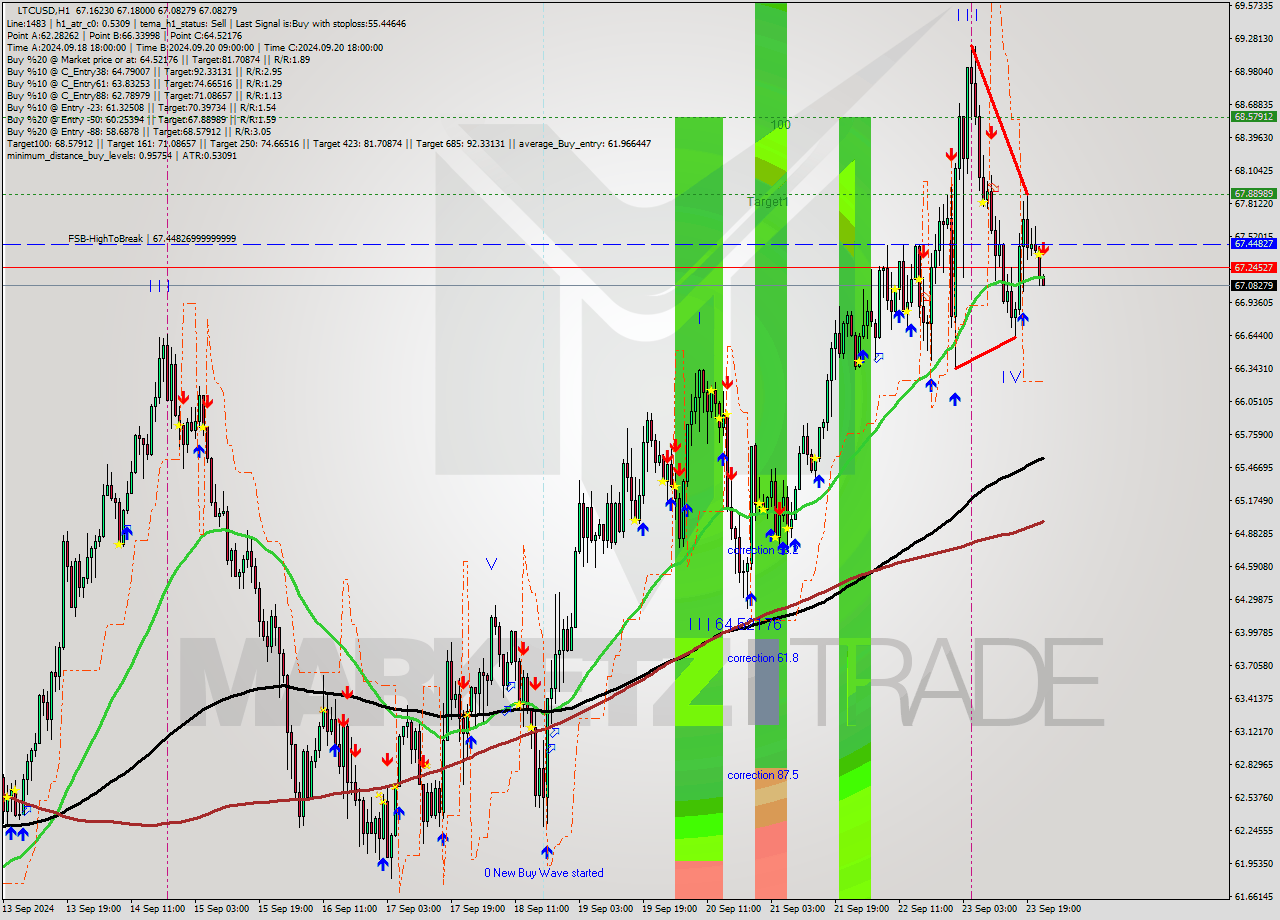Click the 'Buy %10 @ Entry -23' info line

(141, 107)
